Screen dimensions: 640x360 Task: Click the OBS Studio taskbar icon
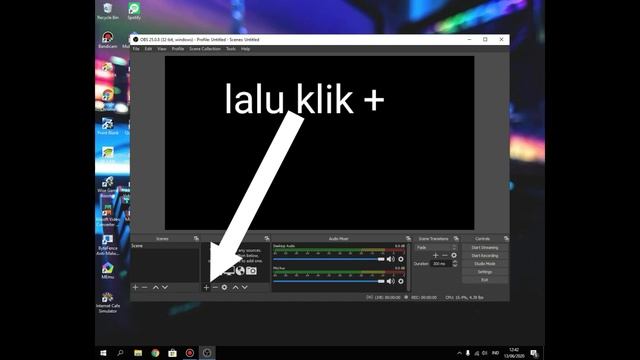pyautogui.click(x=207, y=353)
